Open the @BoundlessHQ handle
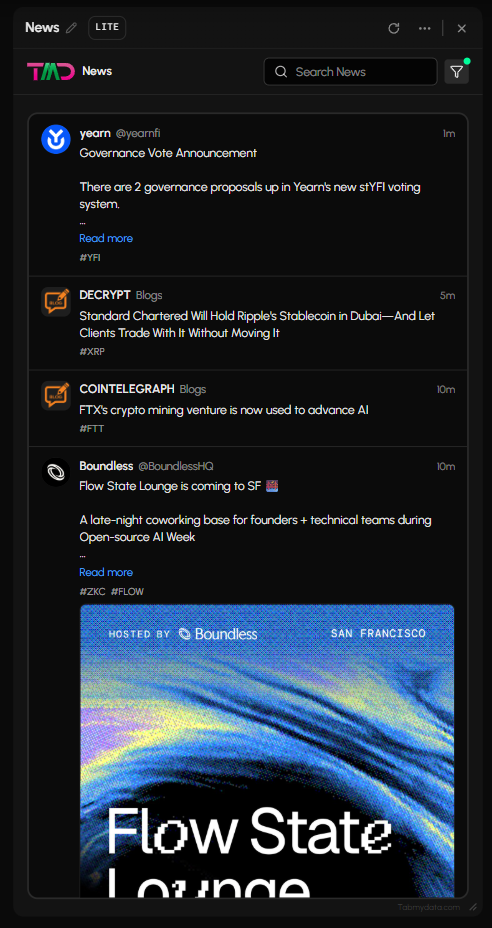 tap(176, 466)
